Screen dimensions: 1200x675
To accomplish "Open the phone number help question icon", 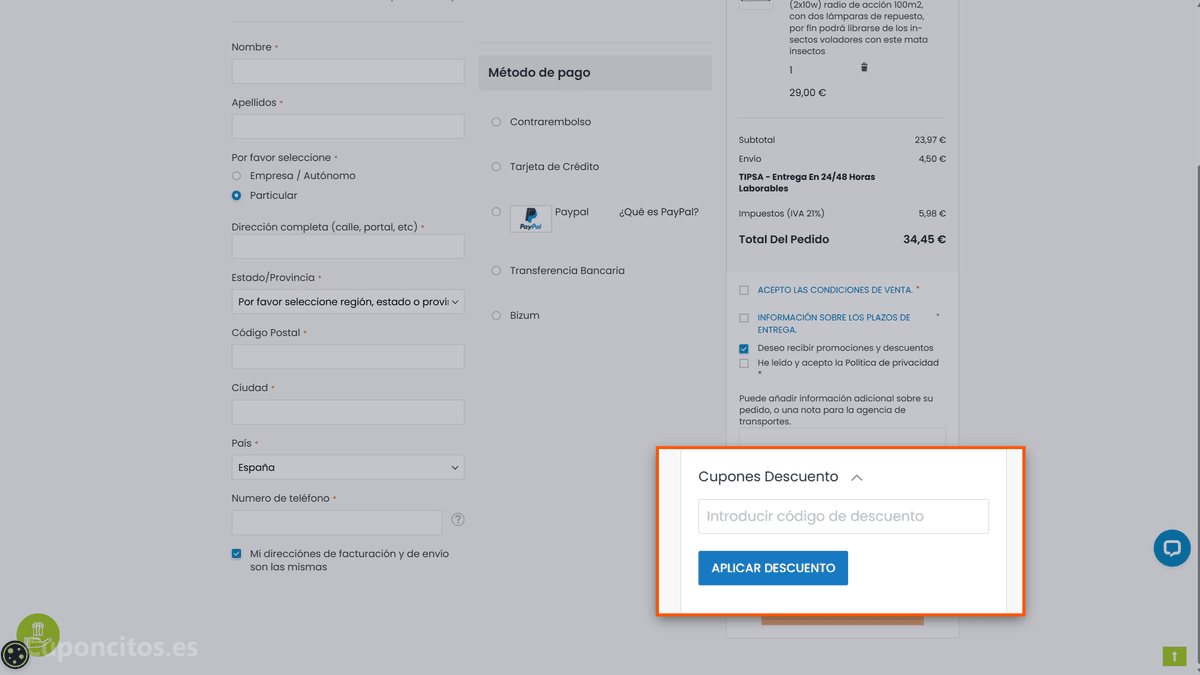I will pos(458,520).
